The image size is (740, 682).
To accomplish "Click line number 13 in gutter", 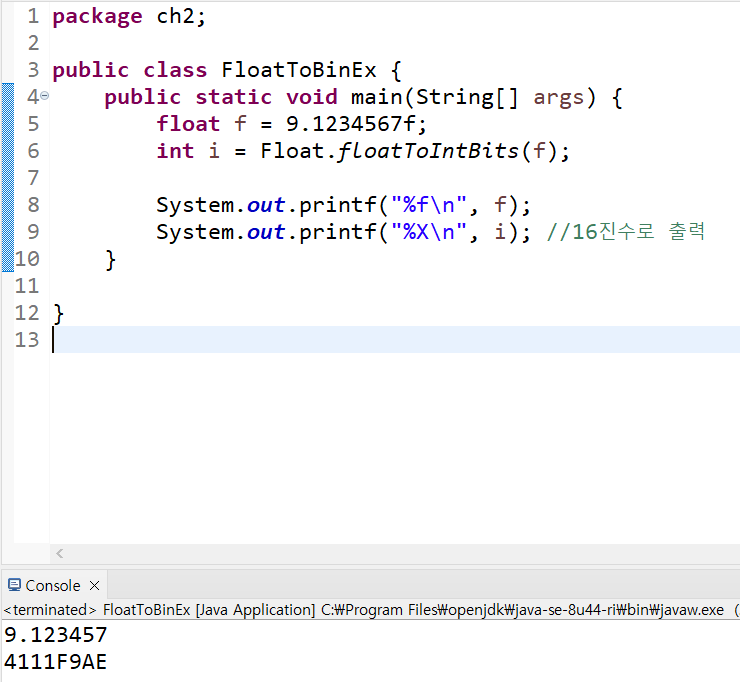I will tap(27, 339).
